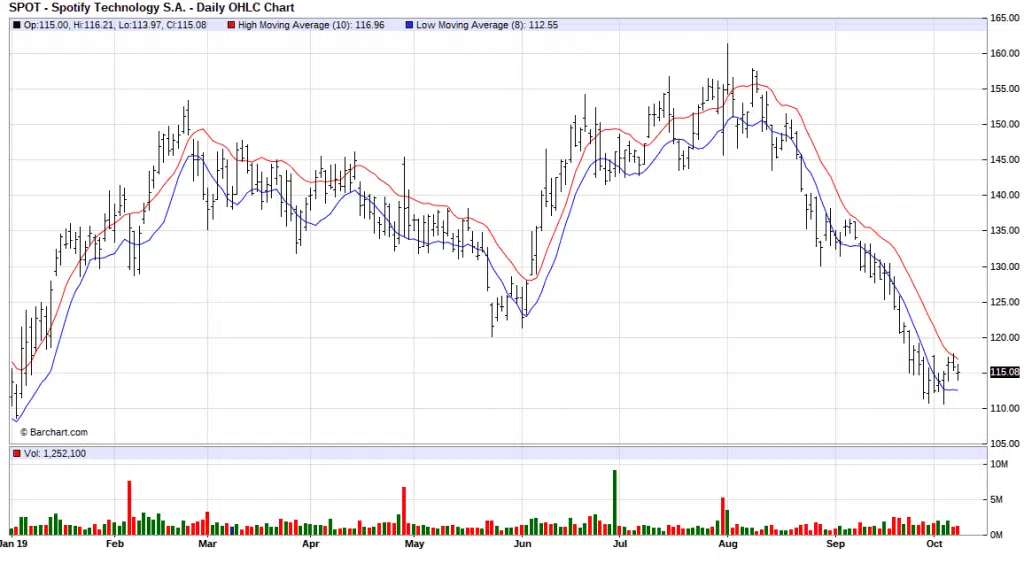This screenshot has height=571, width=1024.
Task: Click the red Vol legend square
Action: click(16, 454)
